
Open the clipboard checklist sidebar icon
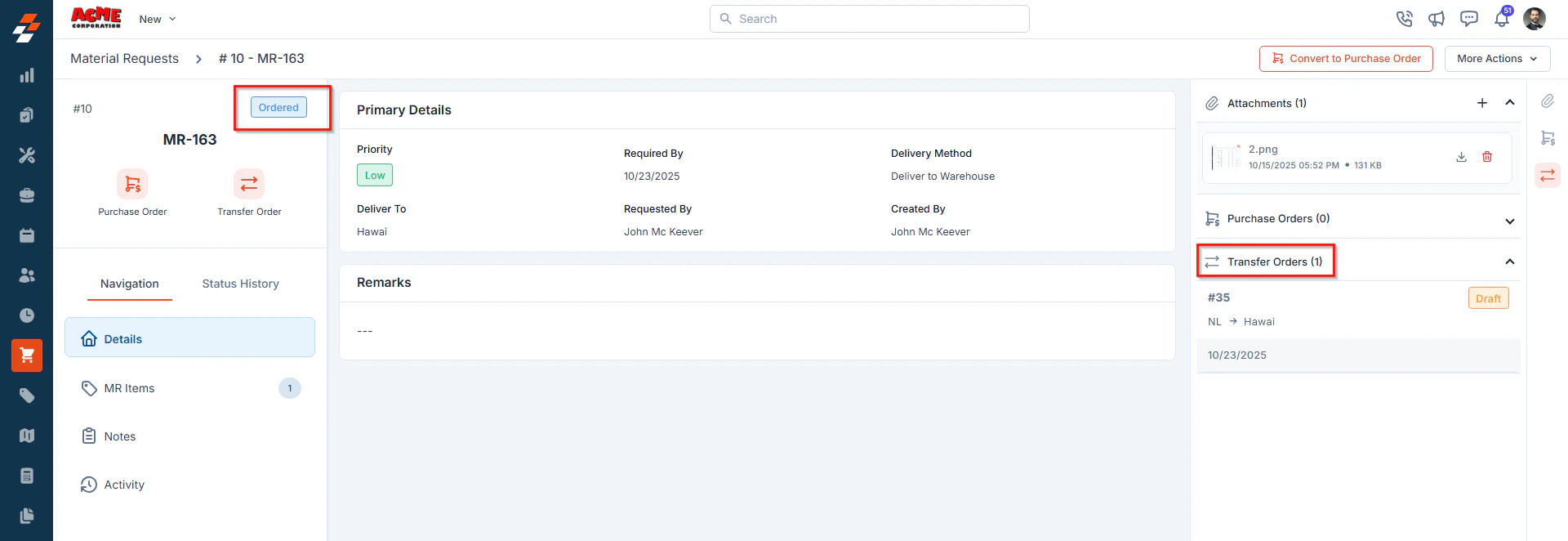pos(27,115)
